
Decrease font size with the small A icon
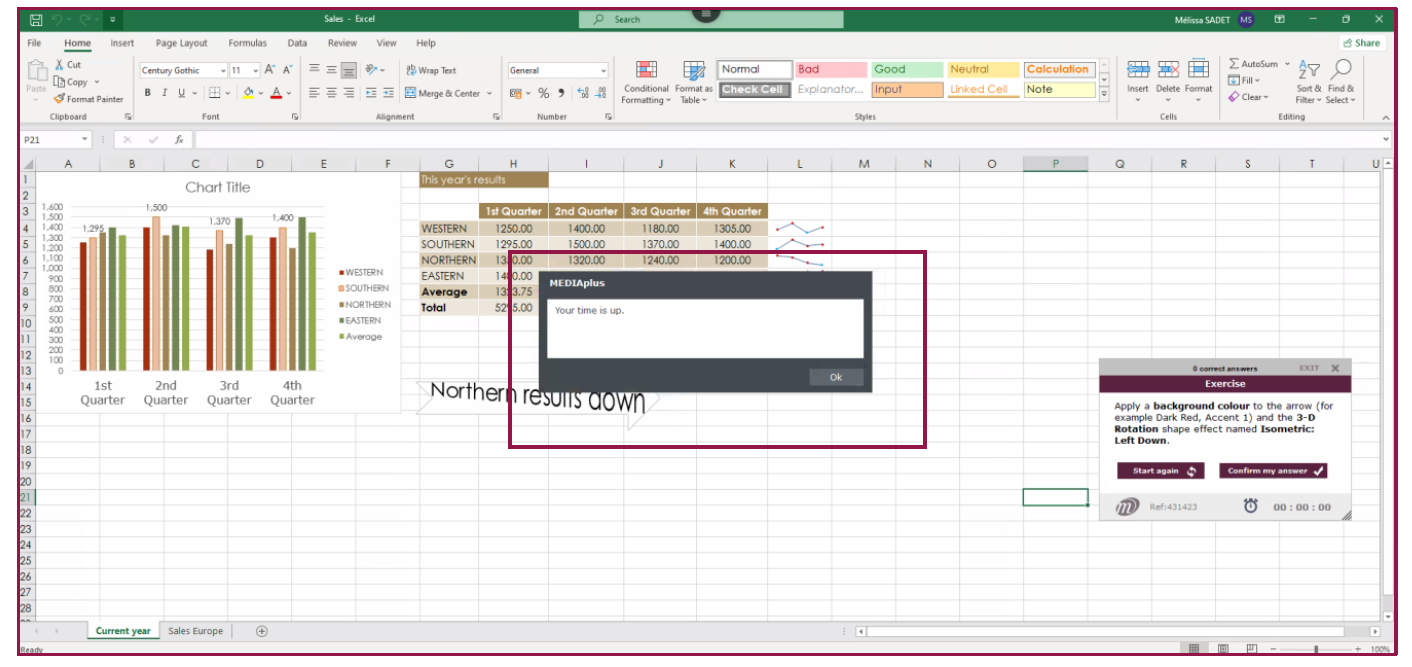[287, 70]
